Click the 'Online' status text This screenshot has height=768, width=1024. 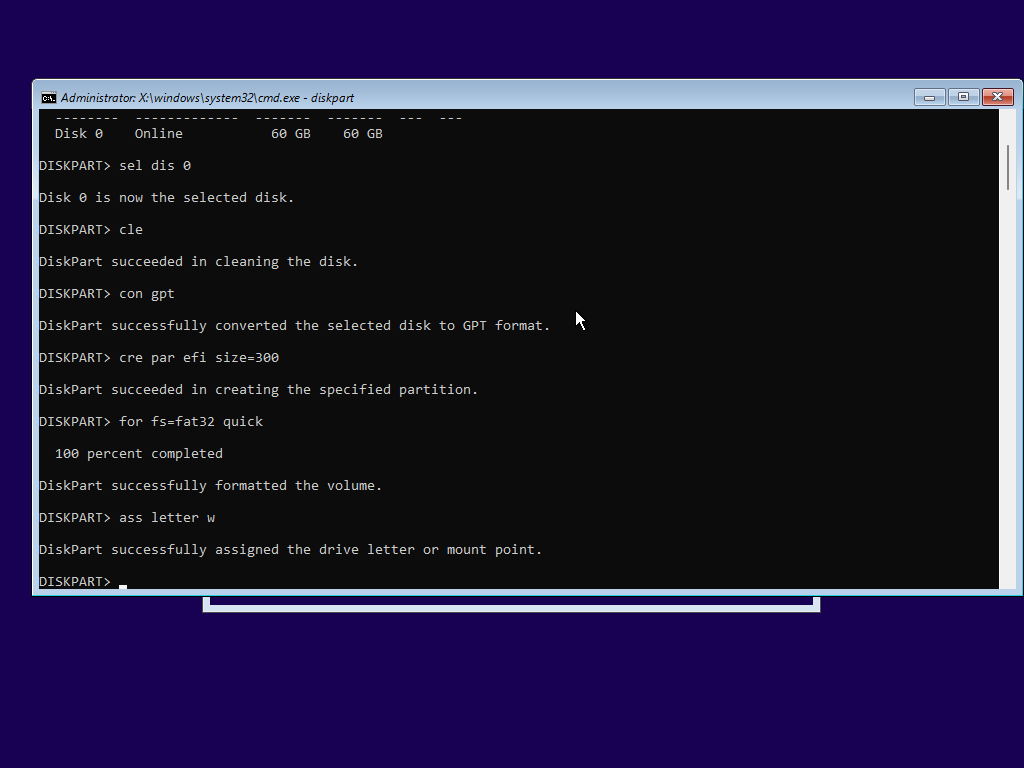(x=159, y=134)
